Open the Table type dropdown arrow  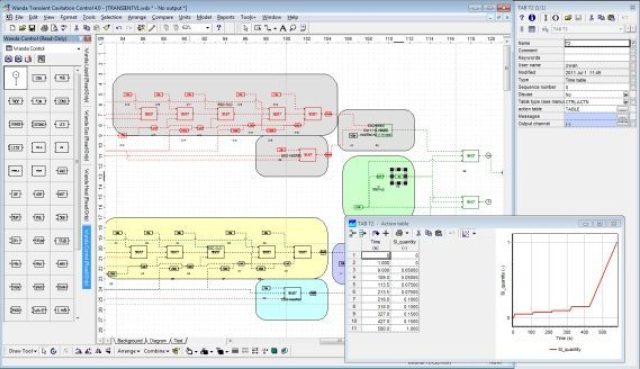pyautogui.click(x=626, y=102)
